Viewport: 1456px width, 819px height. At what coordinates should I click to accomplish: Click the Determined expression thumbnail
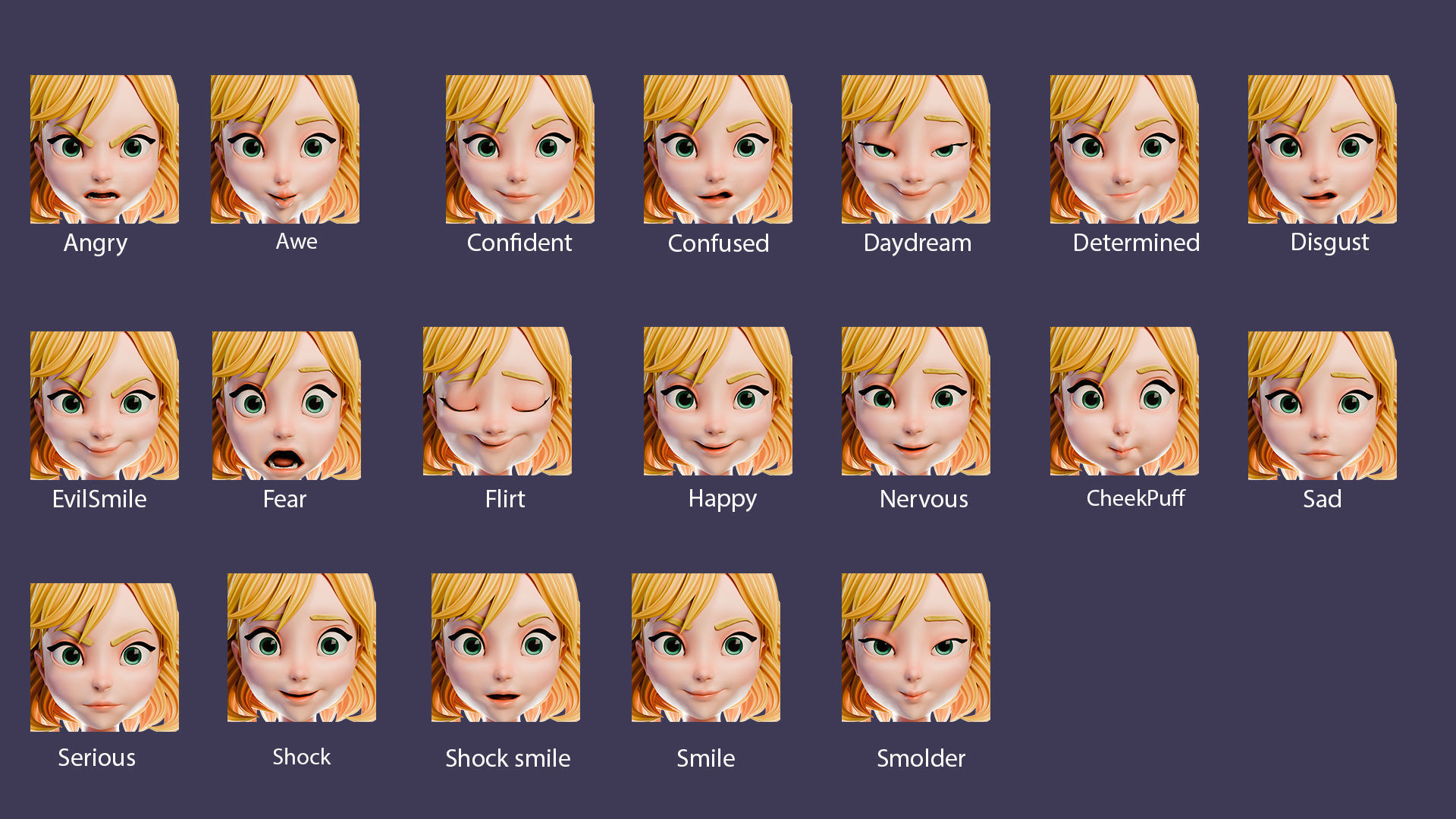(x=1124, y=149)
